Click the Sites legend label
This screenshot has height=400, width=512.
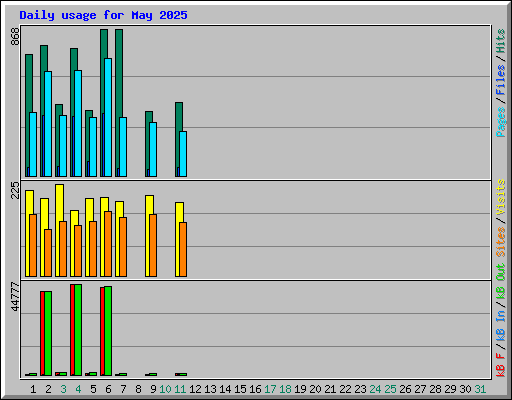point(501,242)
